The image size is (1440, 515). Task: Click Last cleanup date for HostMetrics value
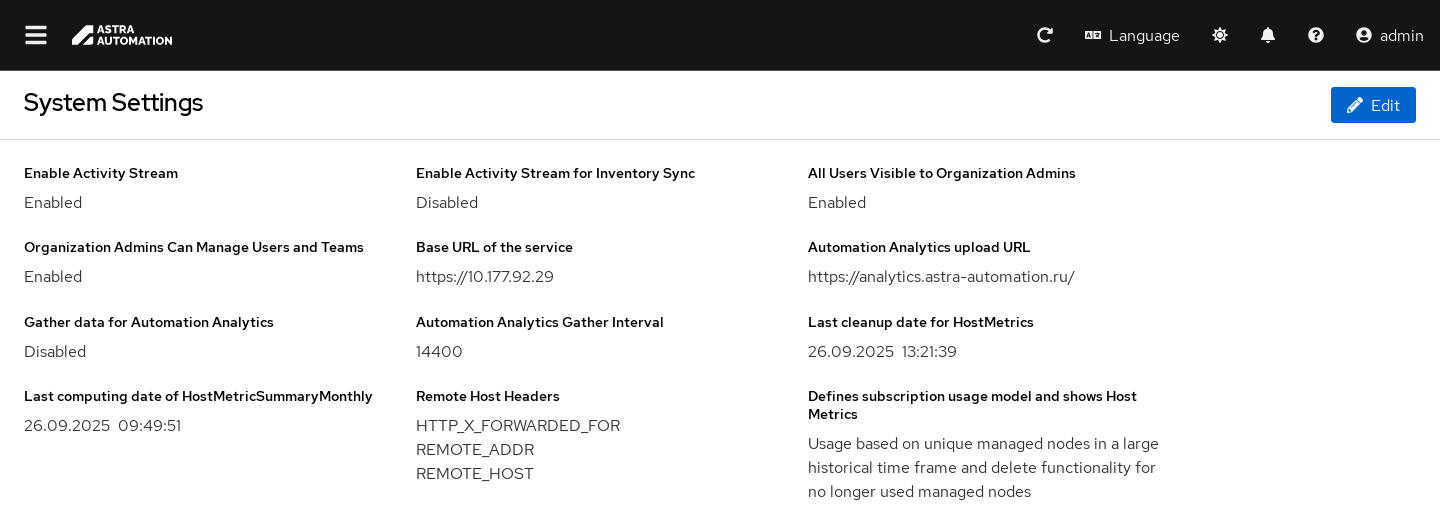coord(882,352)
